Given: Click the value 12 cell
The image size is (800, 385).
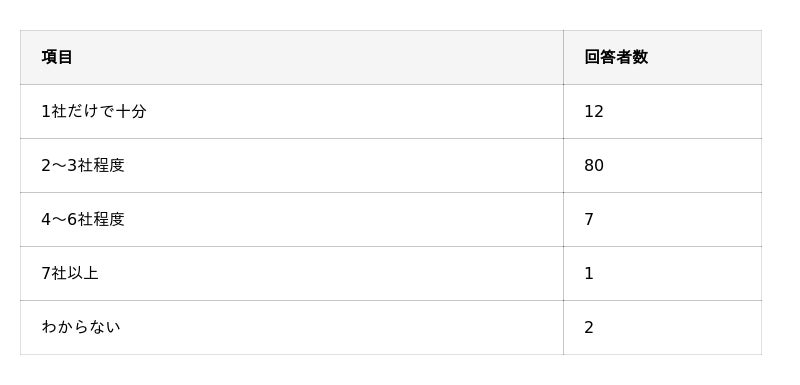Looking at the screenshot, I should [x=662, y=111].
